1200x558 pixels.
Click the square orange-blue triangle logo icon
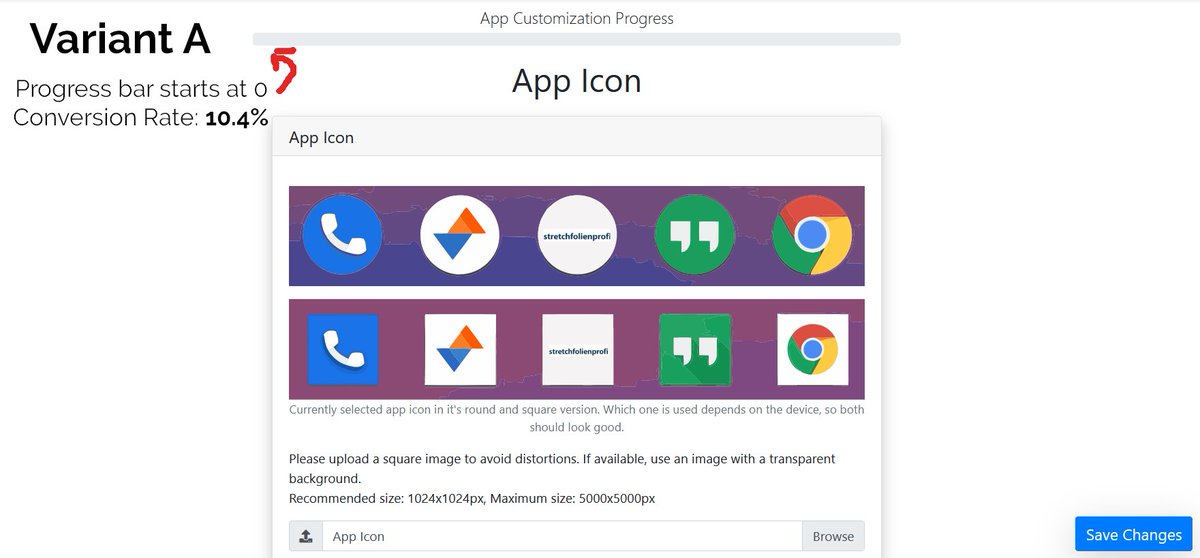(460, 350)
